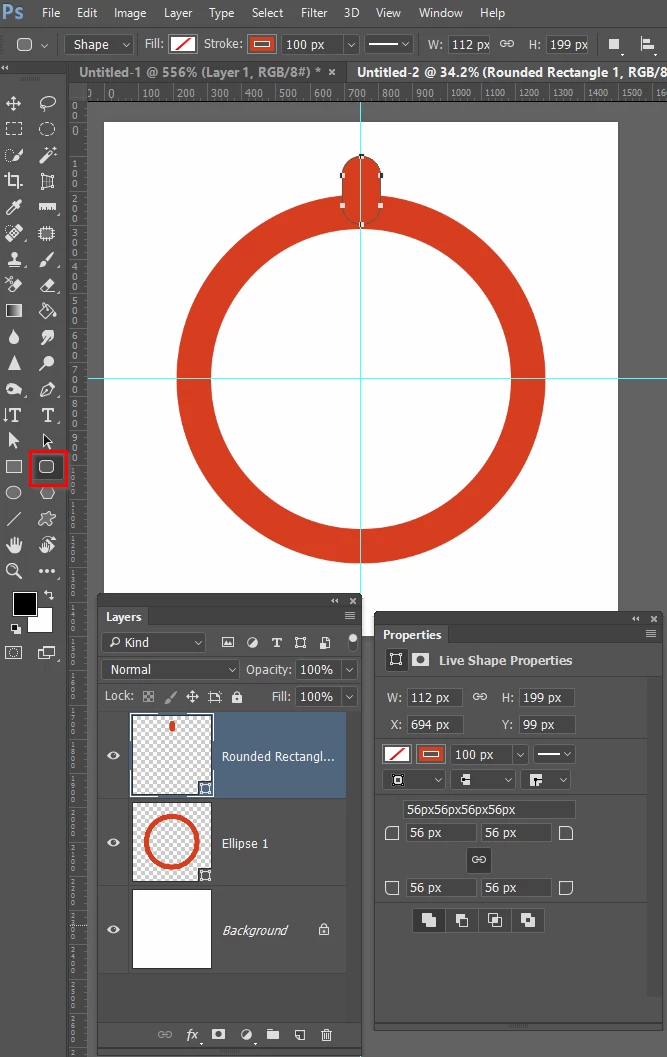Open the Stroke color swatch in options bar
The height and width of the screenshot is (1057, 667).
[262, 44]
